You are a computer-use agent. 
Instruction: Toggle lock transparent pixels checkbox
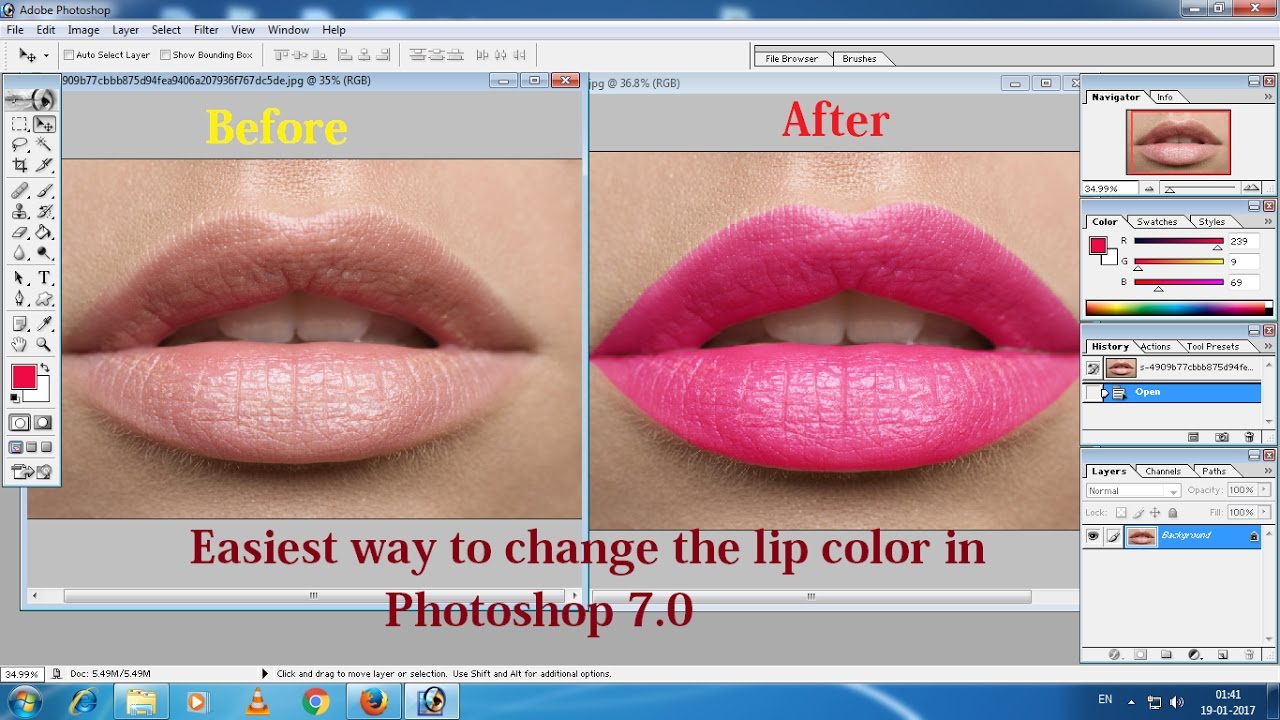[x=1121, y=512]
